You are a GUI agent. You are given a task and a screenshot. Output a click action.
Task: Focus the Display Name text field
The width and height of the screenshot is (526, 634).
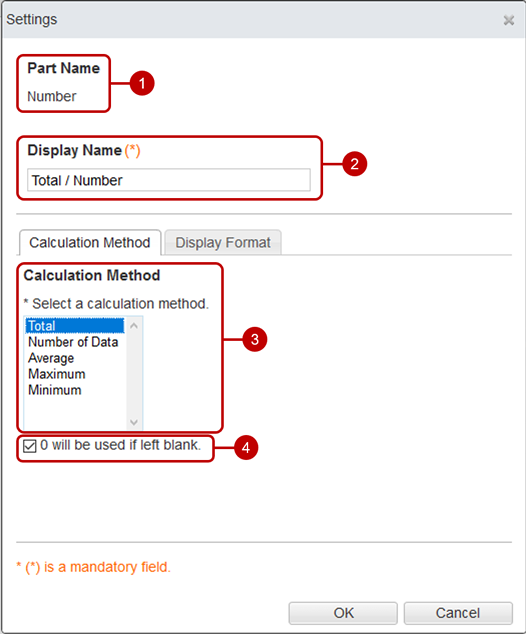tap(169, 180)
